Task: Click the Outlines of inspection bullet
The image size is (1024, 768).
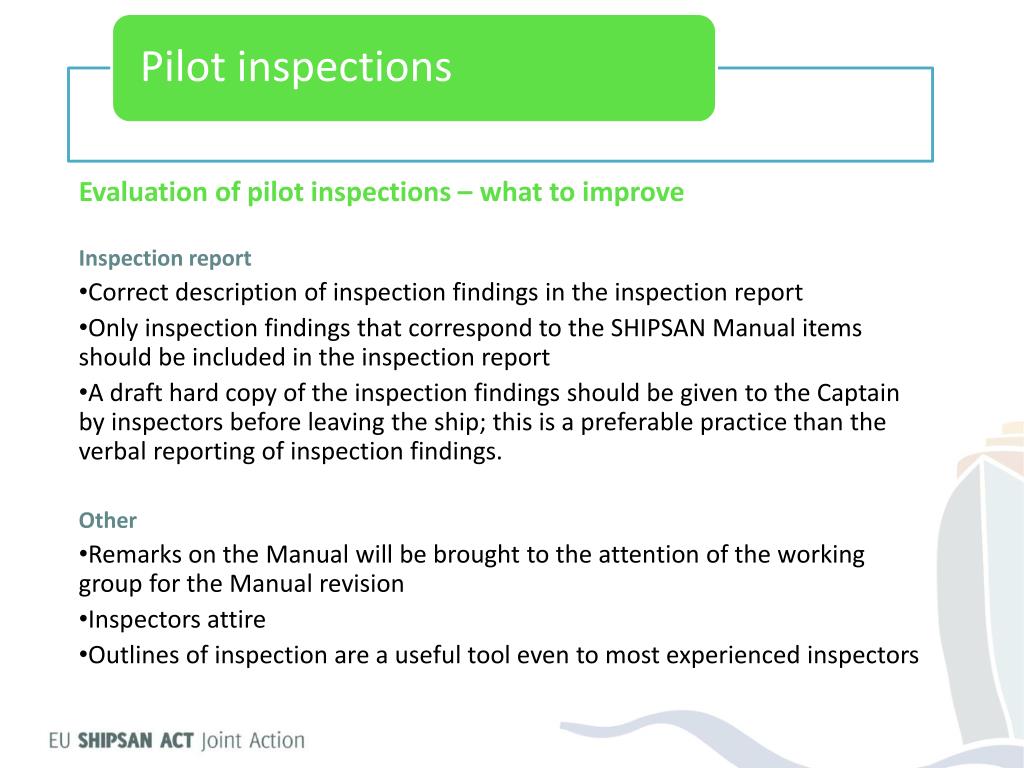Action: tap(499, 655)
